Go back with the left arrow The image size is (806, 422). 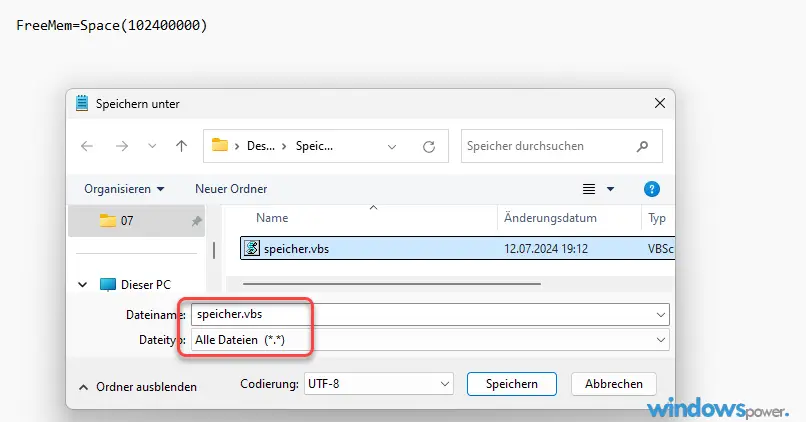point(87,146)
